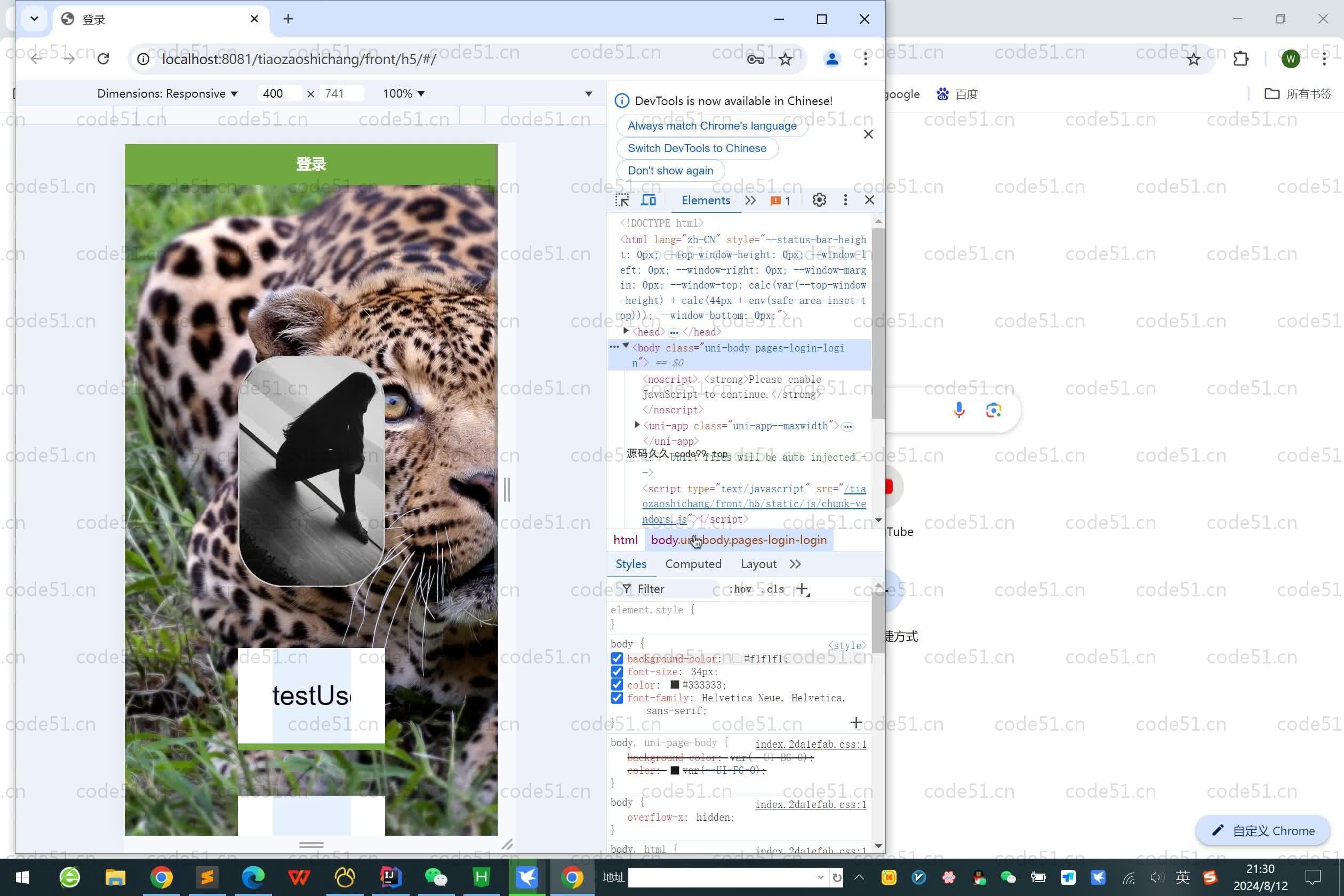The image size is (1344, 896).
Task: Open the Dimensions Responsive dropdown
Action: [x=167, y=94]
